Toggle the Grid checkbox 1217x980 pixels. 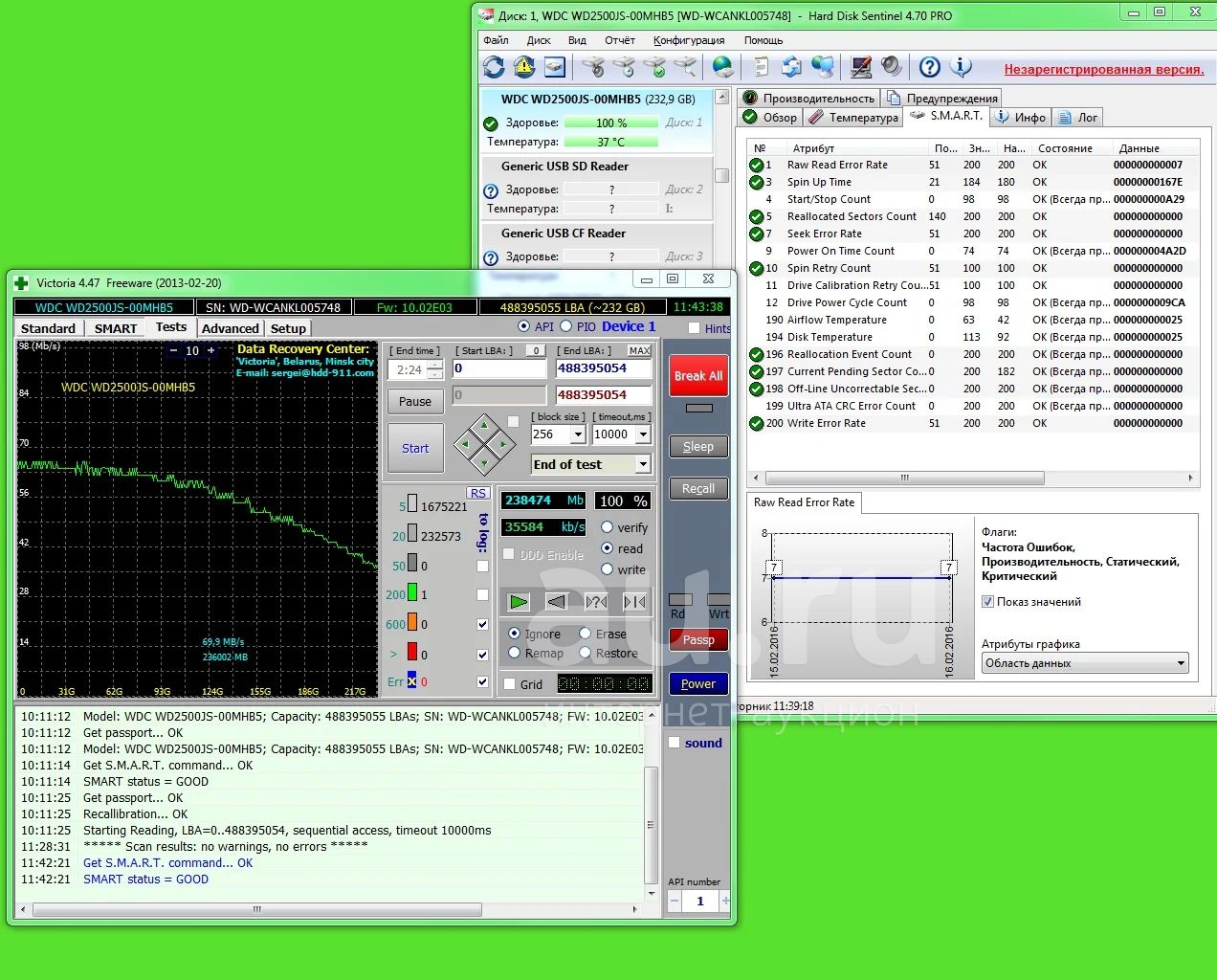coord(509,684)
